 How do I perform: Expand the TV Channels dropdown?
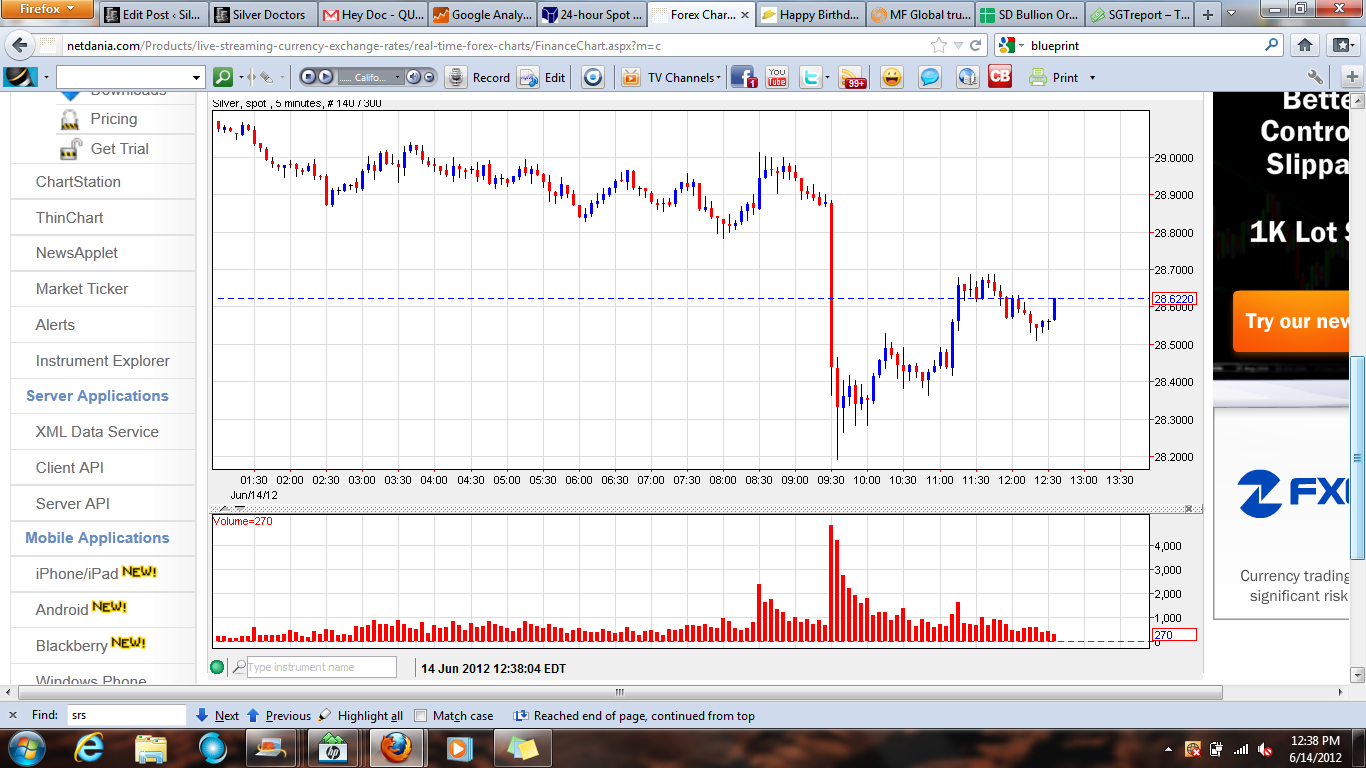(683, 77)
